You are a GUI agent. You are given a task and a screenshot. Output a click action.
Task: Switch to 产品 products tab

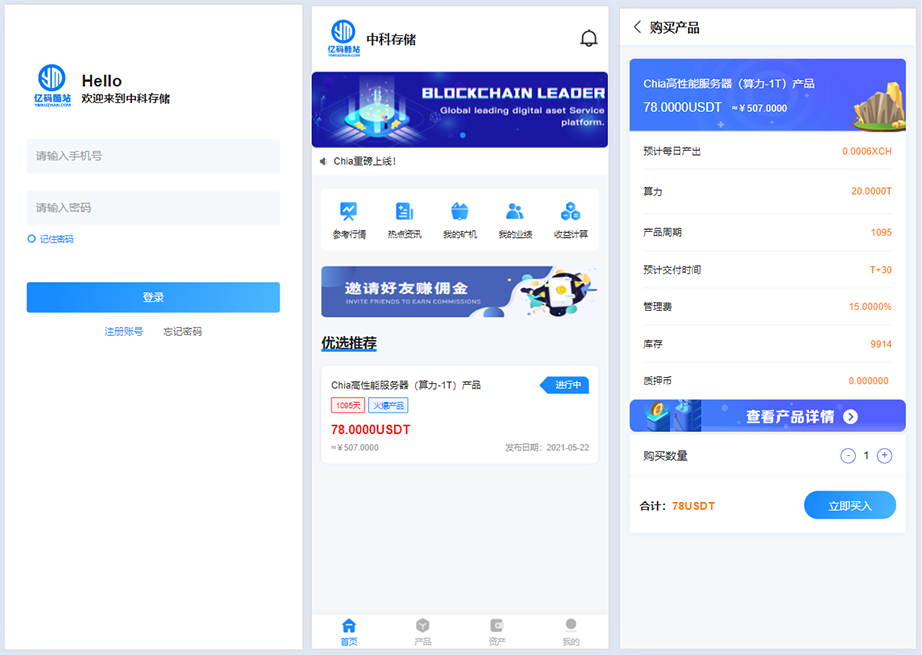click(423, 632)
